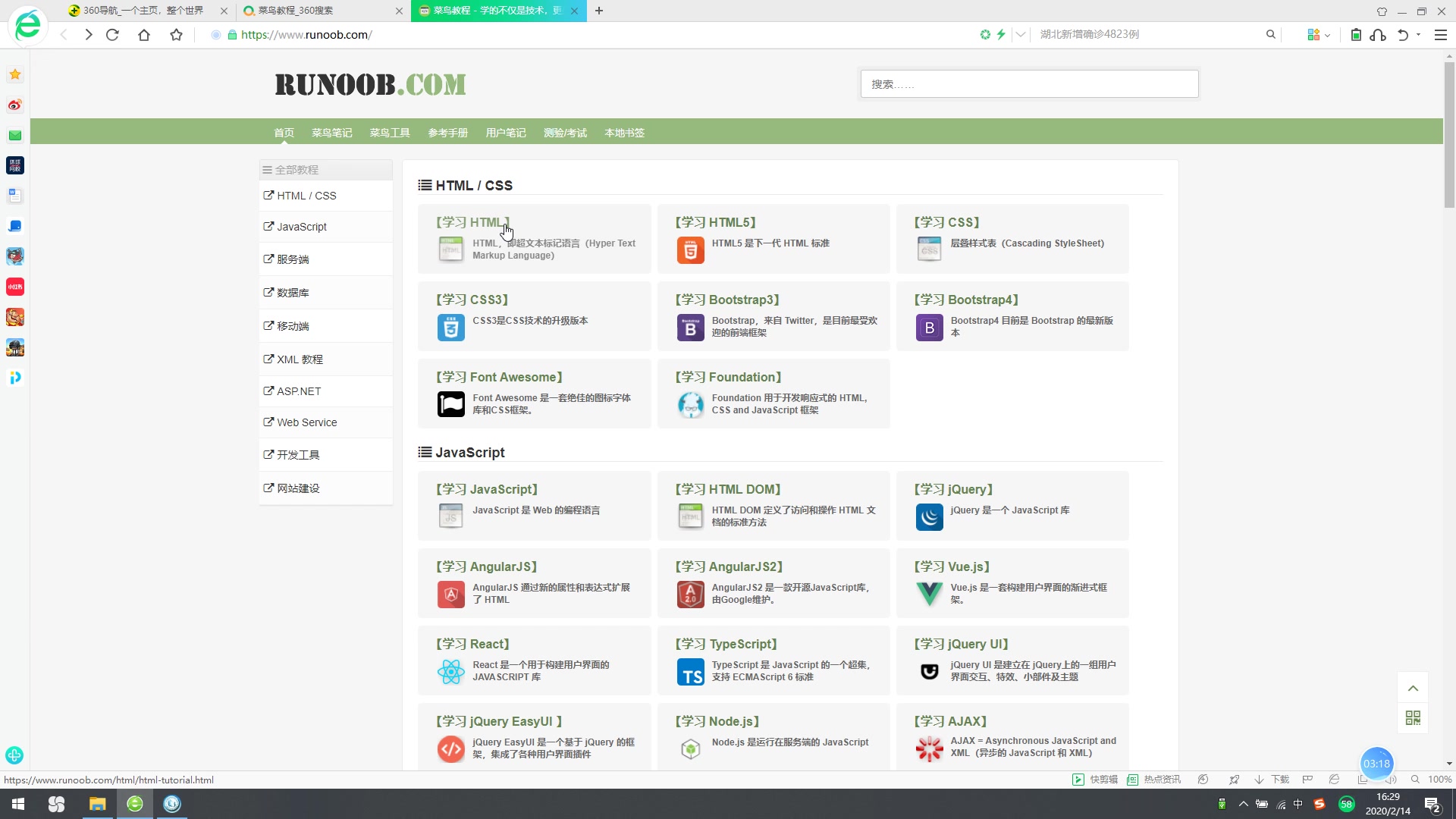Screen dimensions: 1456x819
Task: Click the jQuery tutorial icon
Action: pyautogui.click(x=929, y=516)
